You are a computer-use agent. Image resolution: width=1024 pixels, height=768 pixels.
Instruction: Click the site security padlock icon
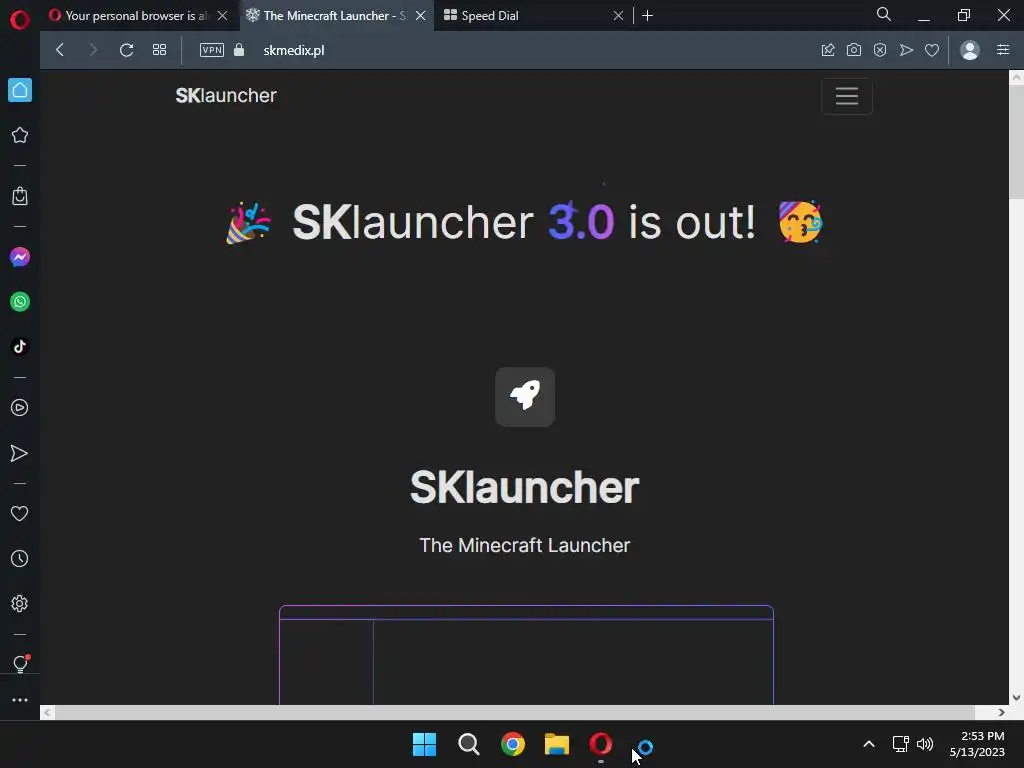click(239, 50)
